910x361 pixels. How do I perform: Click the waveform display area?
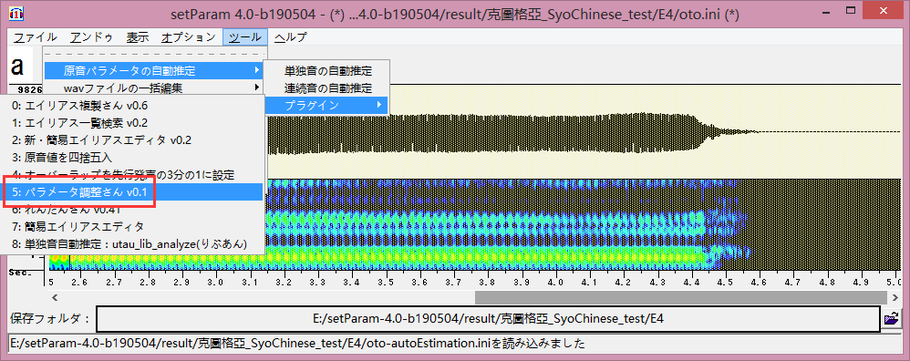click(x=583, y=131)
